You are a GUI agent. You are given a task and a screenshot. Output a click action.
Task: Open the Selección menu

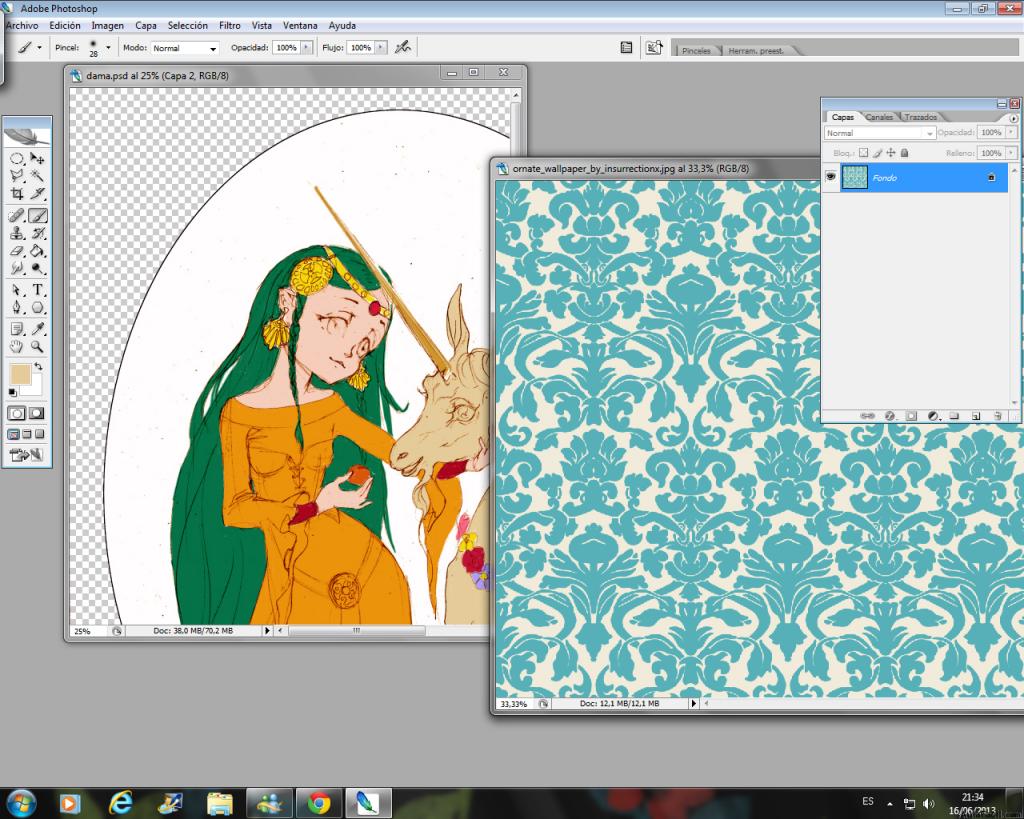coord(187,25)
